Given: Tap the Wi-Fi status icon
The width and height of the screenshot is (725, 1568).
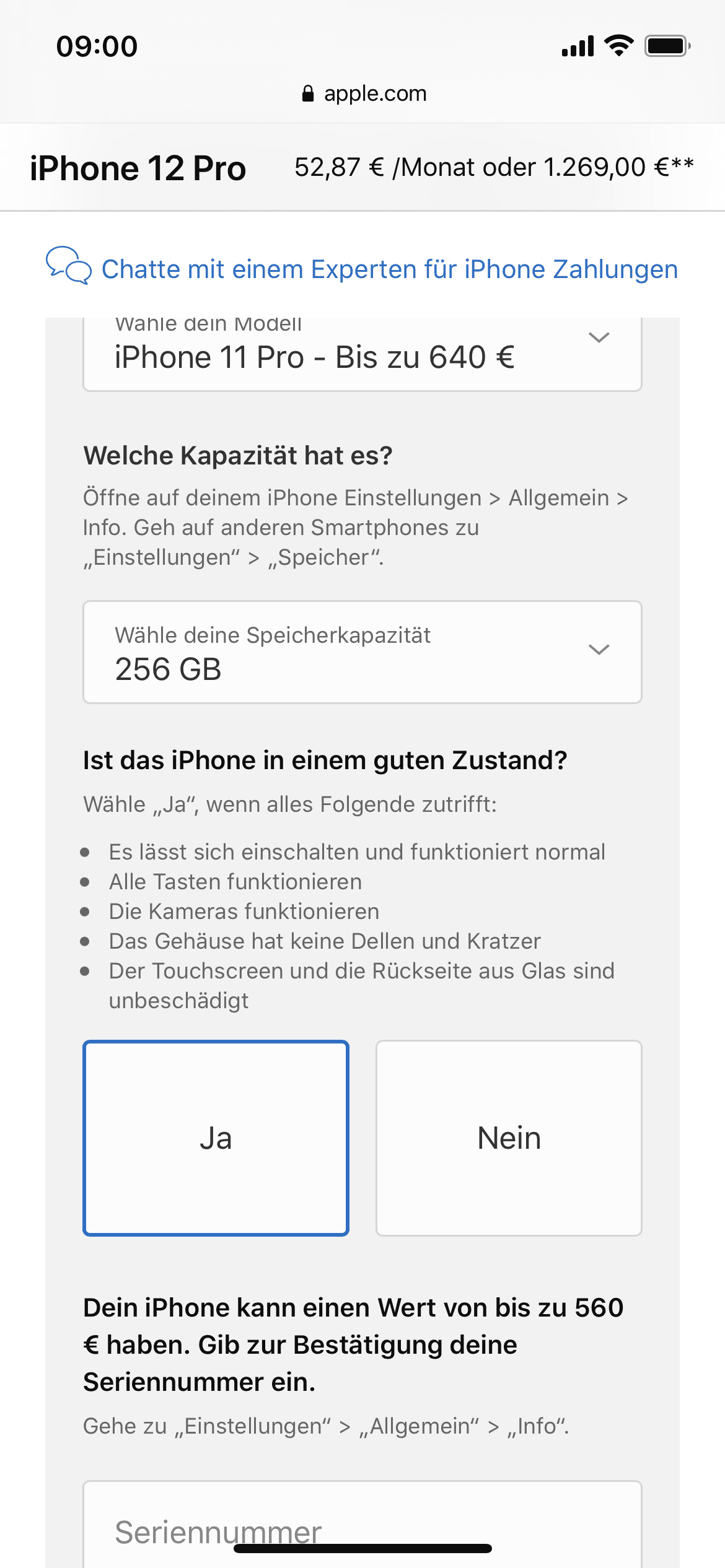Looking at the screenshot, I should click(x=618, y=45).
